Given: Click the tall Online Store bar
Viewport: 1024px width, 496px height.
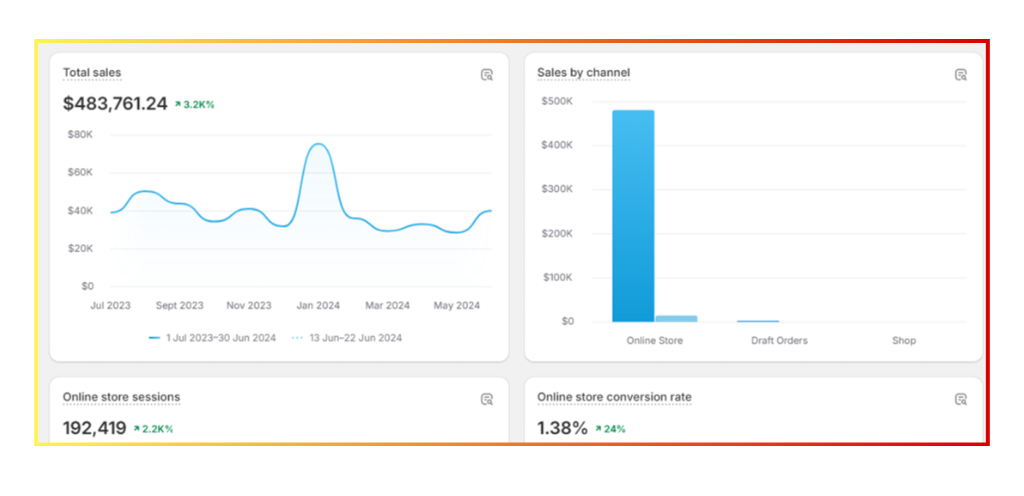Looking at the screenshot, I should pos(633,215).
